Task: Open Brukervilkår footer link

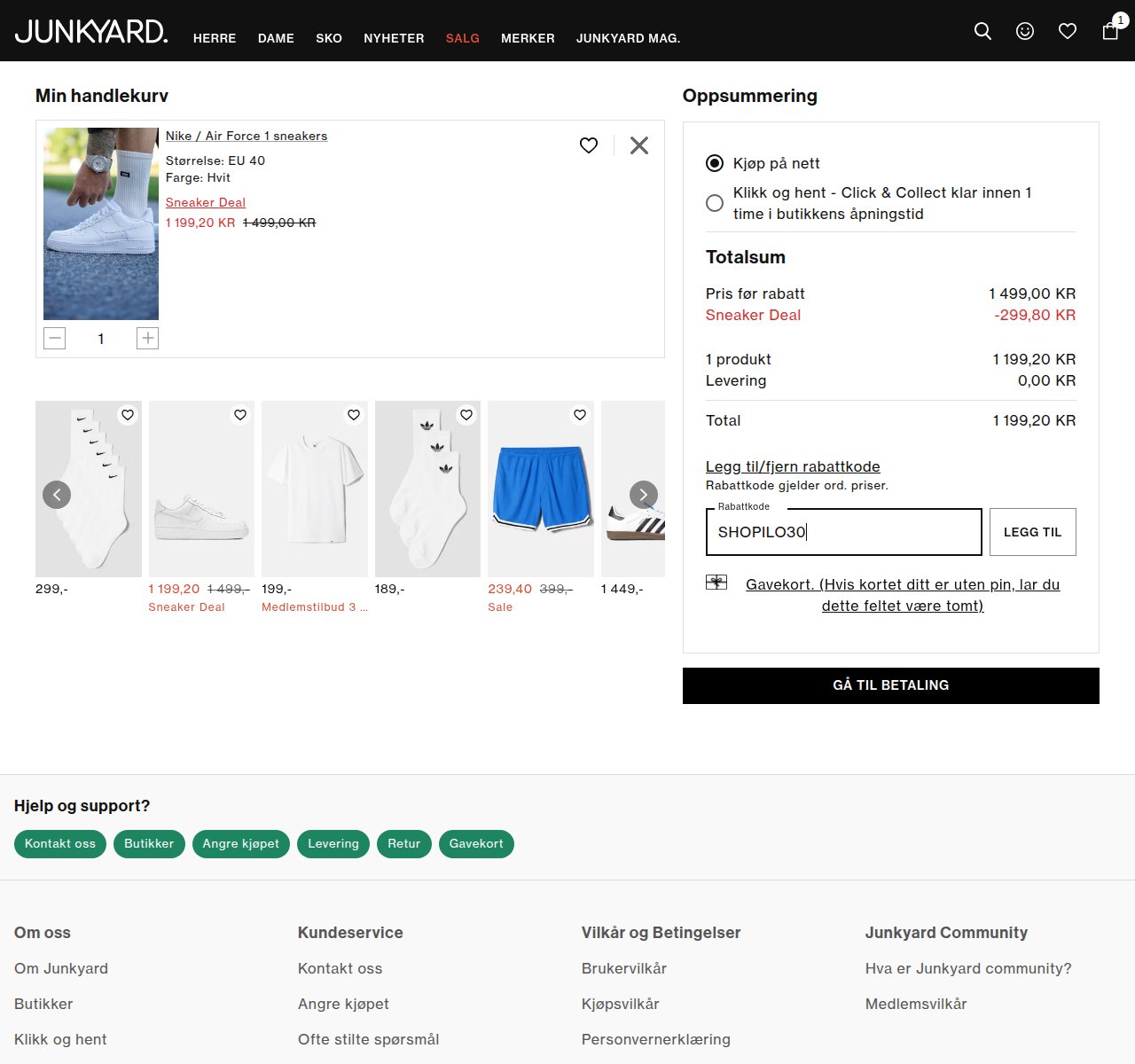Action: click(x=624, y=968)
